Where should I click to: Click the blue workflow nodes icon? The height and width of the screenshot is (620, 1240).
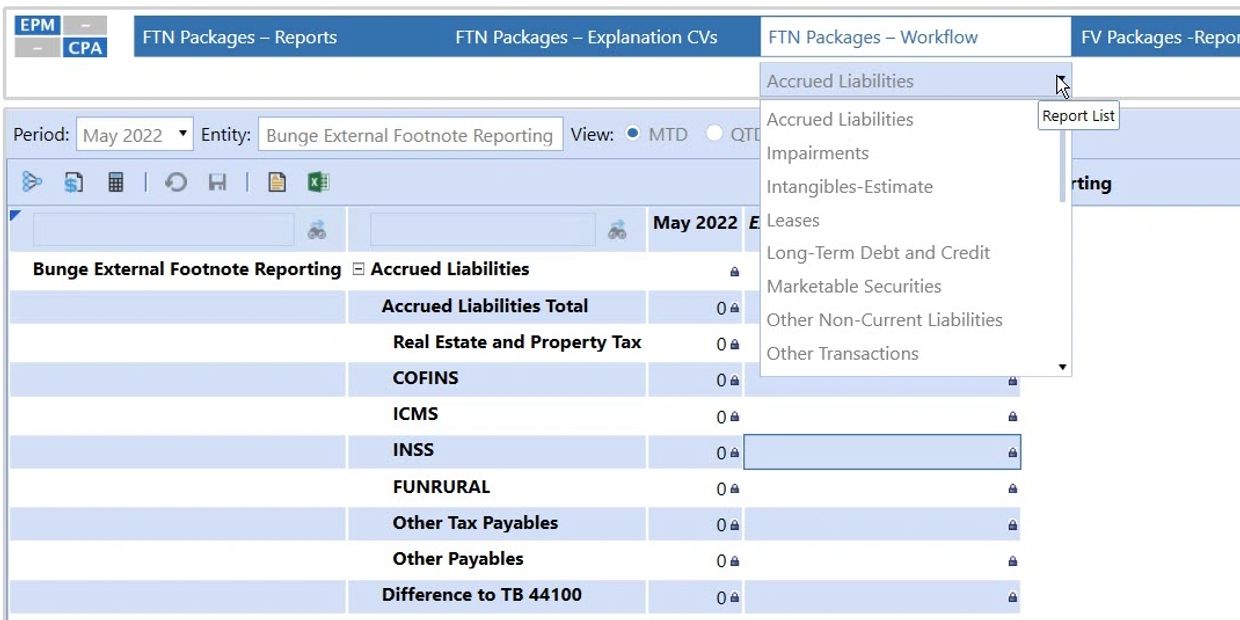pyautogui.click(x=32, y=182)
